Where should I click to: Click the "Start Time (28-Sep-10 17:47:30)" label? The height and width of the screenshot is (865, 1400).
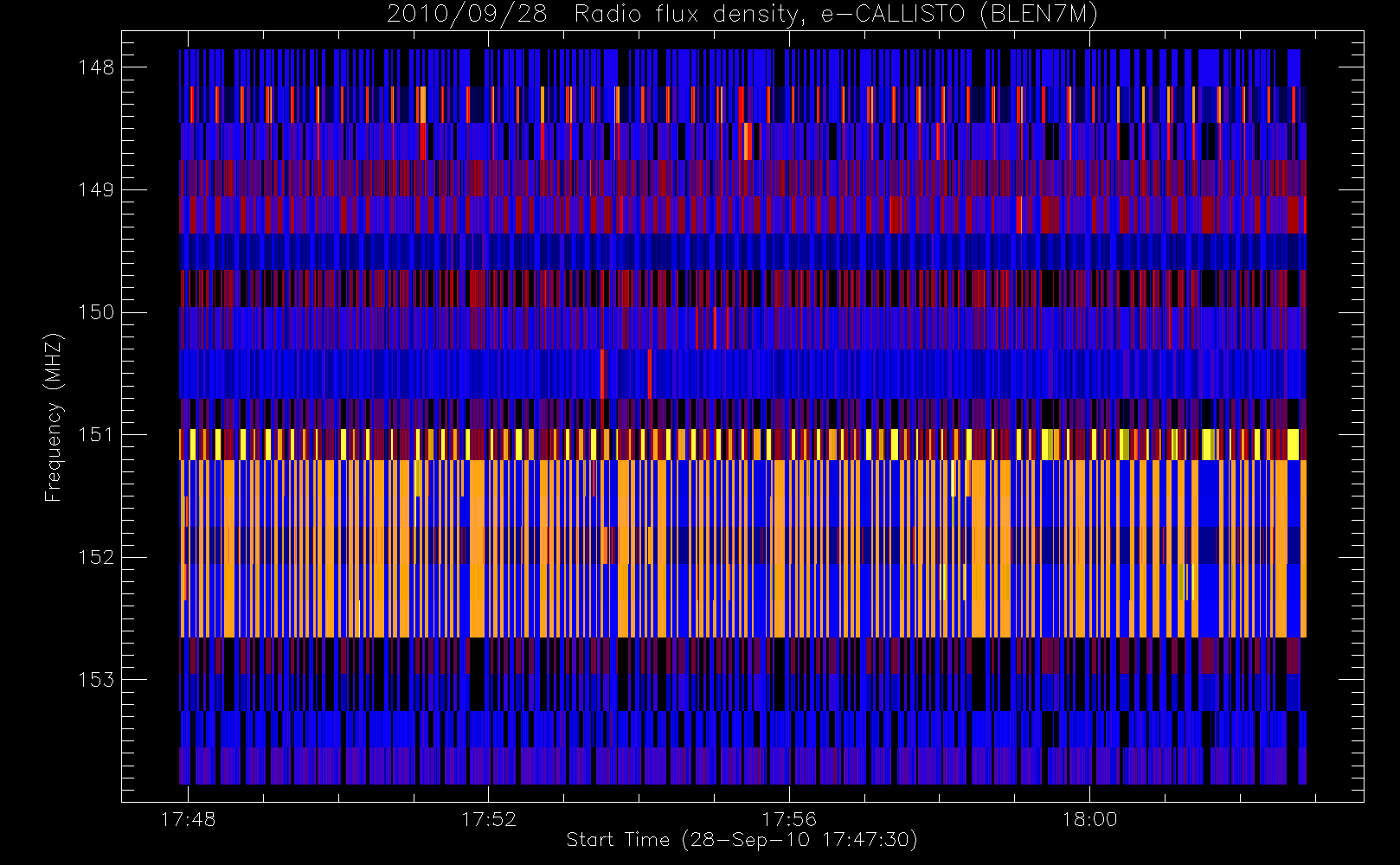point(742,840)
